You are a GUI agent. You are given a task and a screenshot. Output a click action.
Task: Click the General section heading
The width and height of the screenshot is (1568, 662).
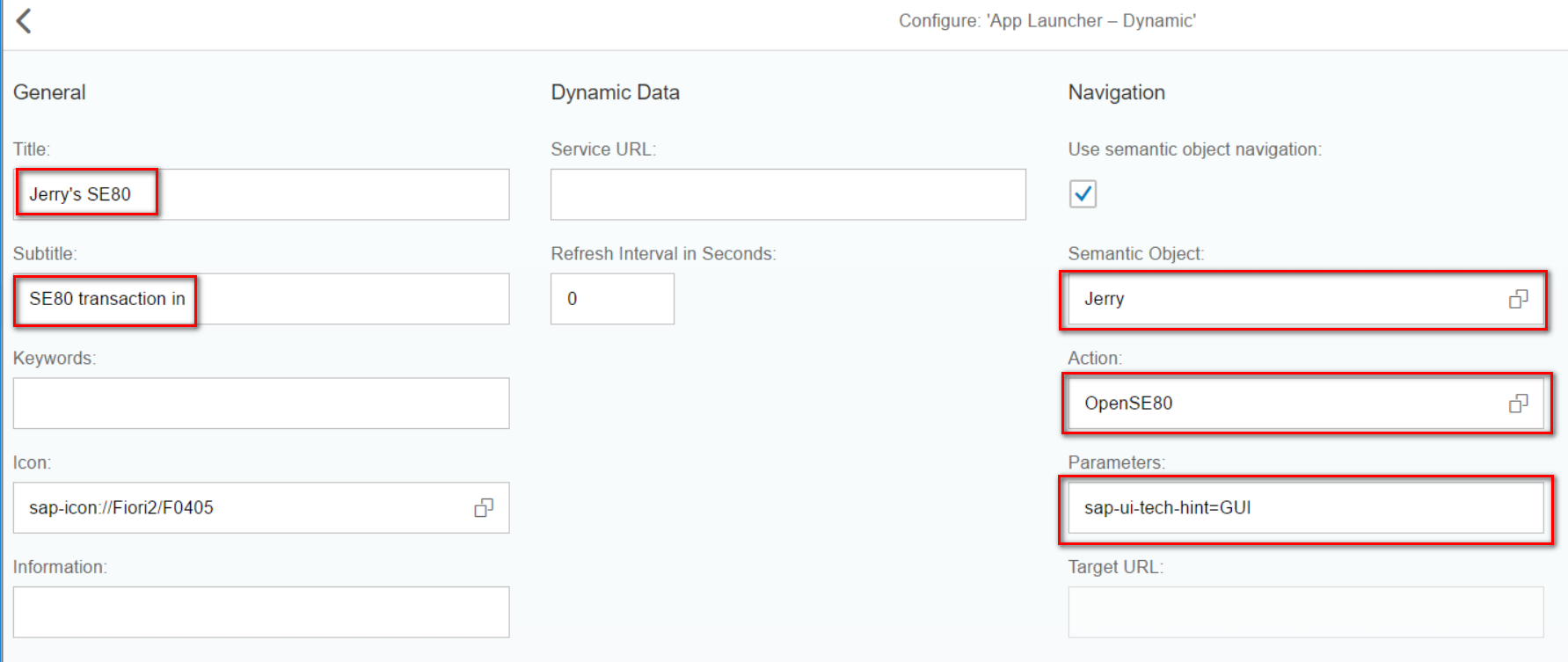(49, 92)
